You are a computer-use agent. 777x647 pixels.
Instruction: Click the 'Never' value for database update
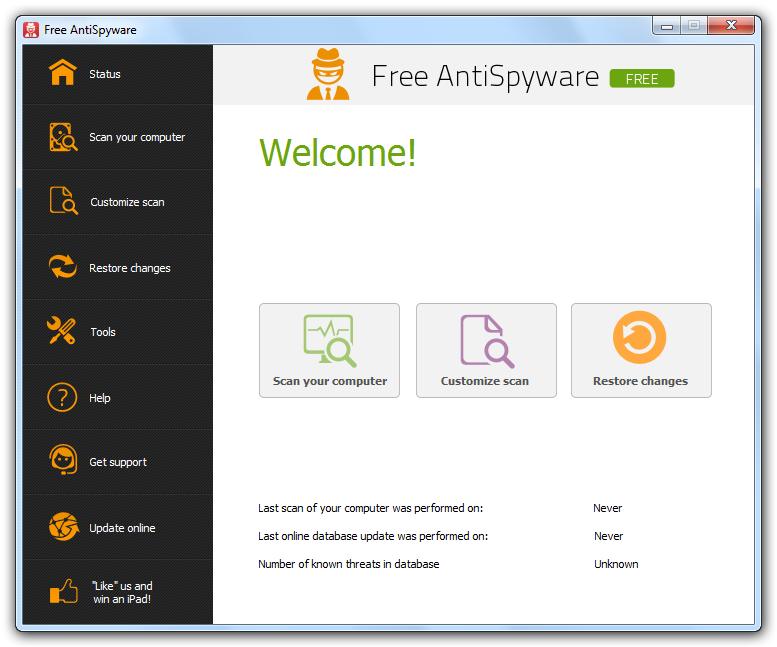(x=609, y=536)
